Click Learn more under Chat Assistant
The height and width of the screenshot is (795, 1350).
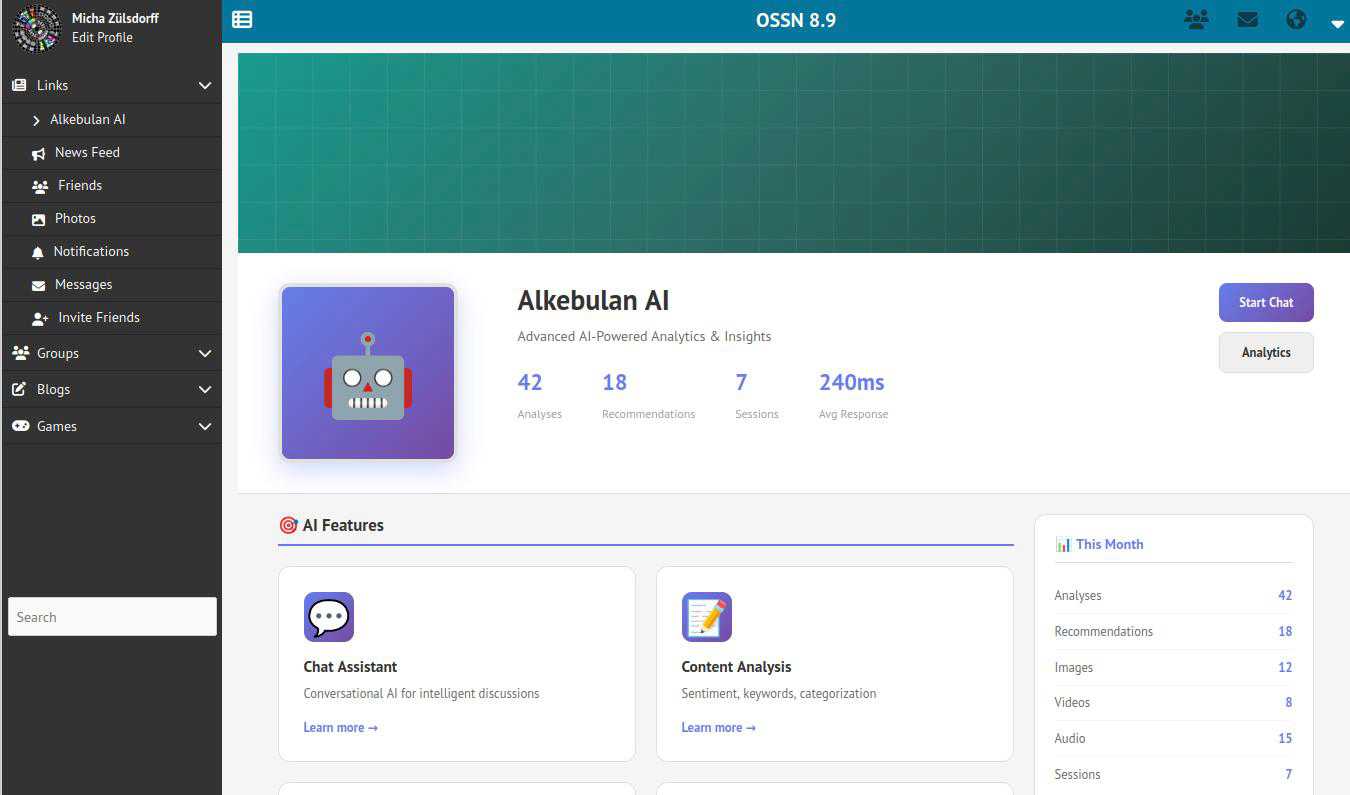pyautogui.click(x=340, y=727)
